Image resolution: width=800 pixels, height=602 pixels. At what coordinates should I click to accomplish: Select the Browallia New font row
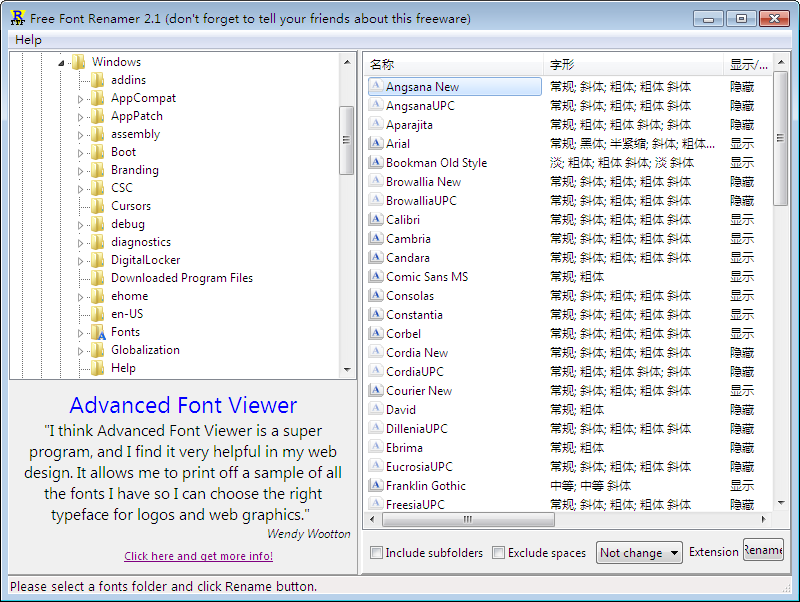[568, 181]
